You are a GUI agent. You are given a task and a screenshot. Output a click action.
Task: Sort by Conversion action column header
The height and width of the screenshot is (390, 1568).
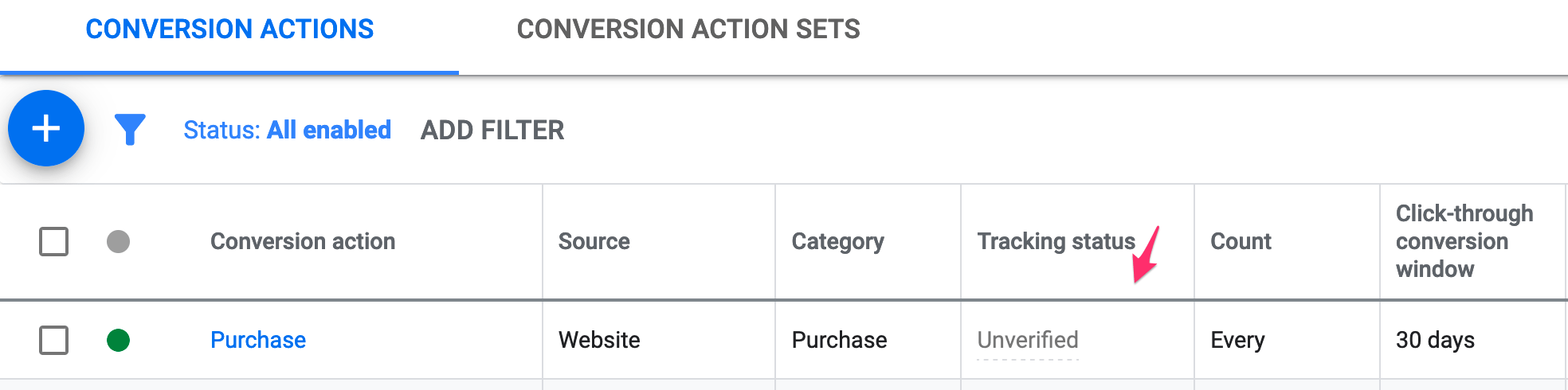coord(303,241)
